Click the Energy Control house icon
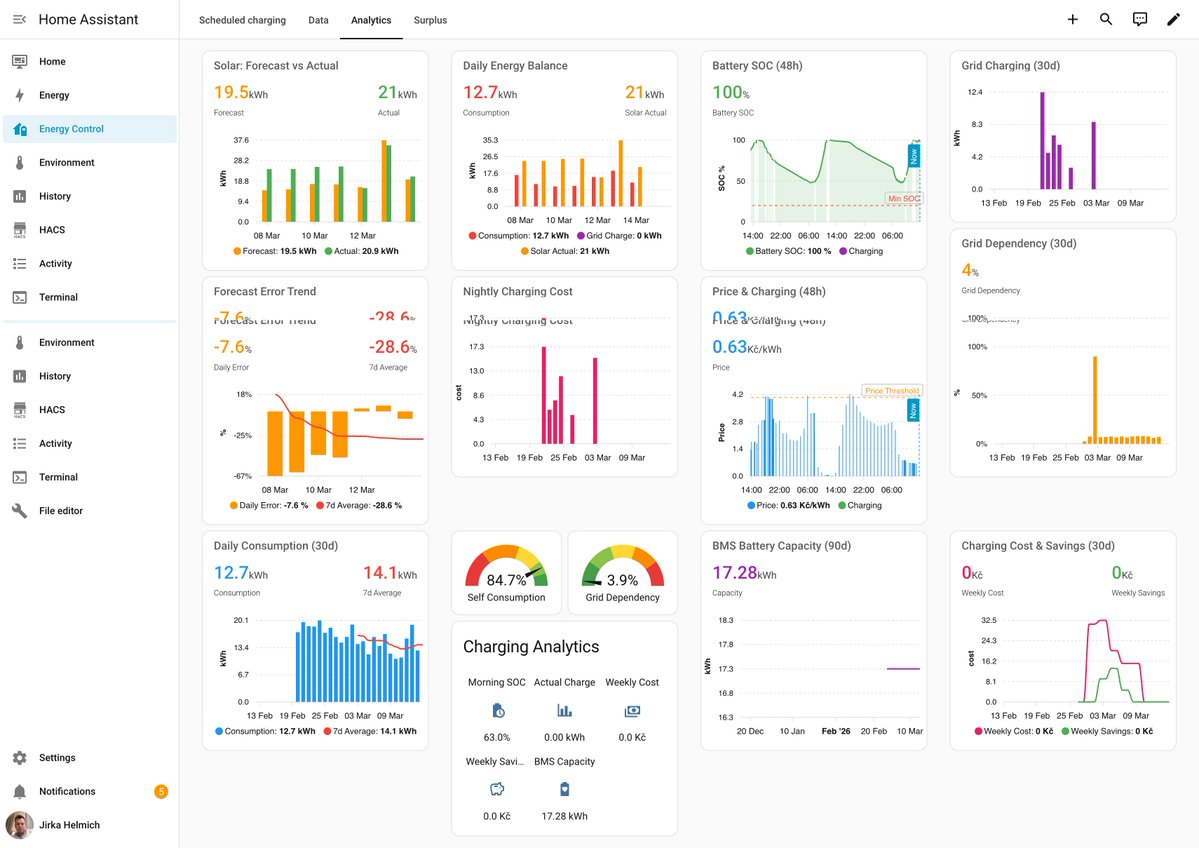Image resolution: width=1199 pixels, height=848 pixels. pos(20,128)
